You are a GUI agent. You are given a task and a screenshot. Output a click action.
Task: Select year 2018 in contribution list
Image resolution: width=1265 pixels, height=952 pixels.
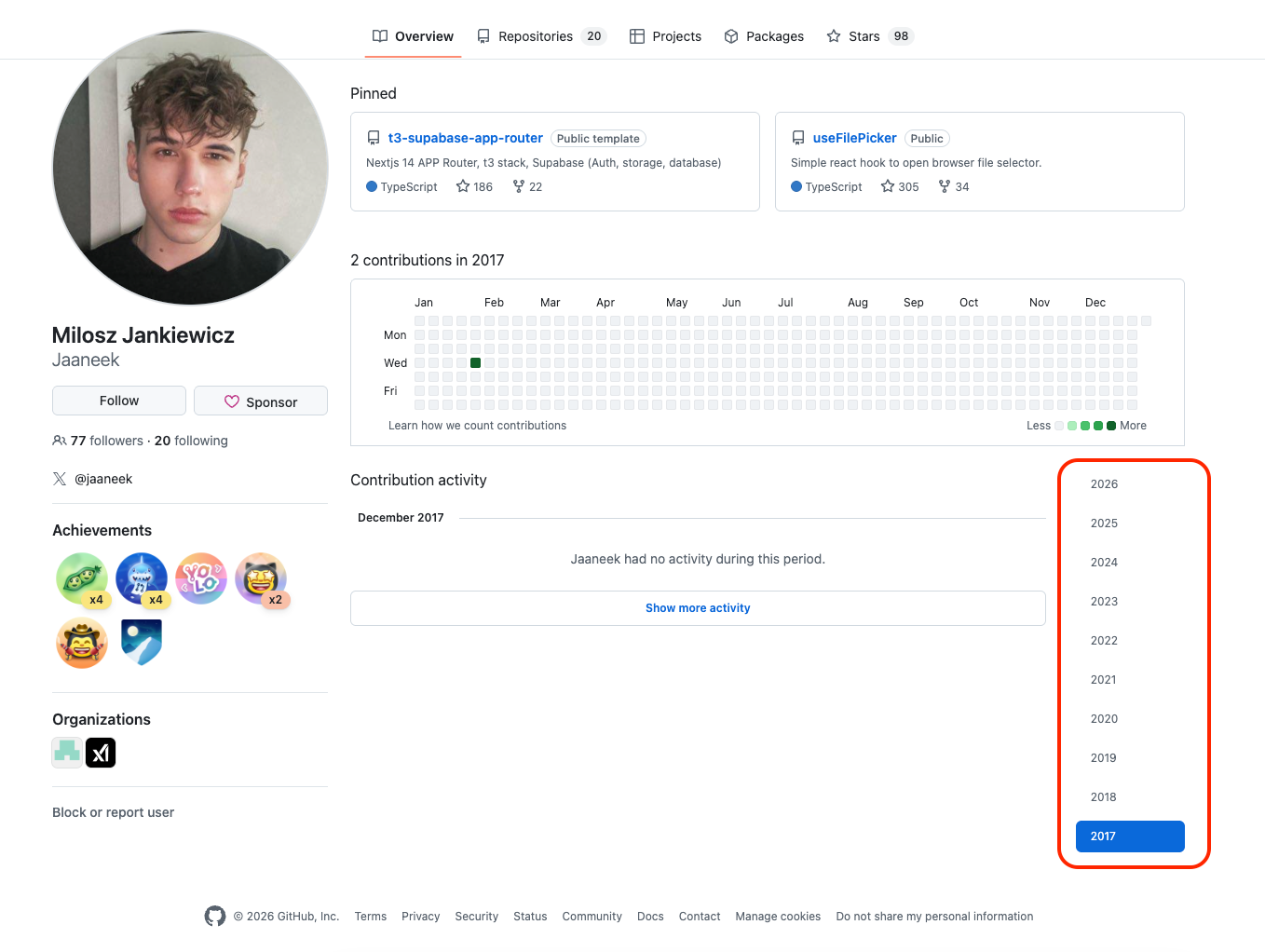point(1130,797)
